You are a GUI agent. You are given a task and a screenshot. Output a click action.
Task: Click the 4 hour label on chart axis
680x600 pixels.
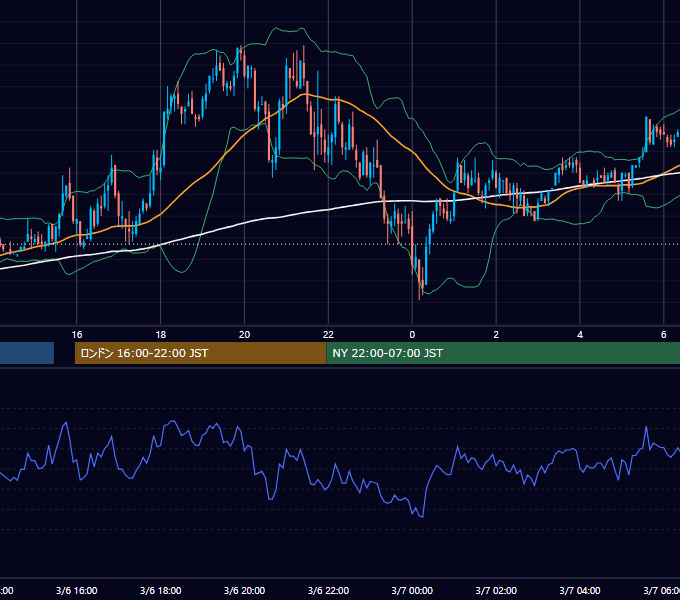click(580, 335)
